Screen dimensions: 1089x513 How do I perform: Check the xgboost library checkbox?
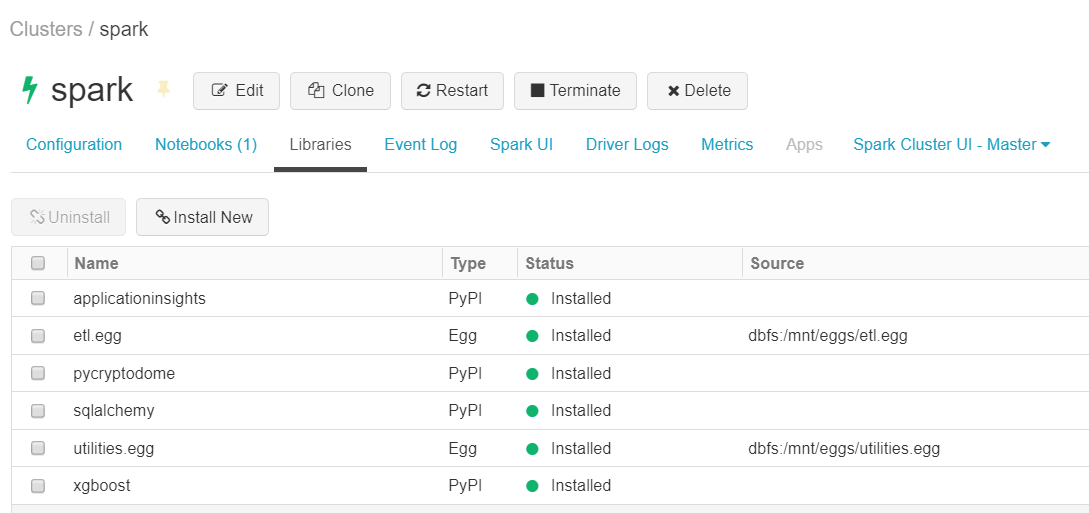[x=38, y=486]
